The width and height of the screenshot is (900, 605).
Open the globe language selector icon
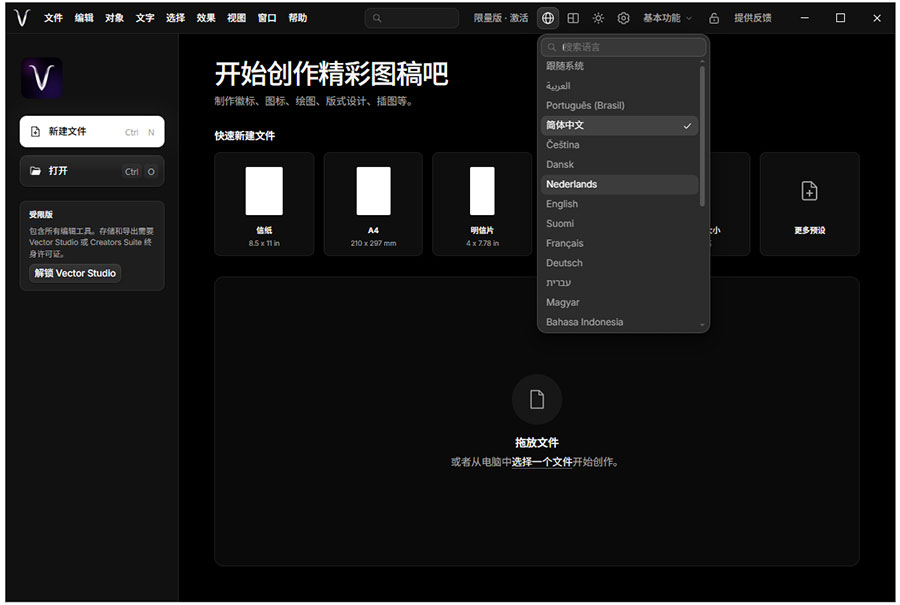pos(548,18)
